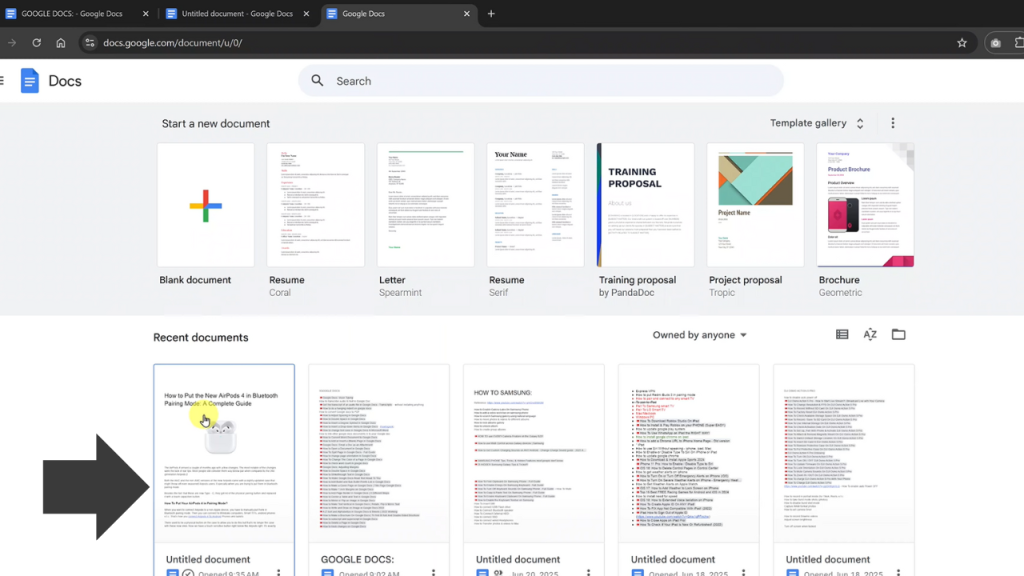Click the GOOGLE DOCS: document title
Image resolution: width=1024 pixels, height=576 pixels.
point(357,560)
